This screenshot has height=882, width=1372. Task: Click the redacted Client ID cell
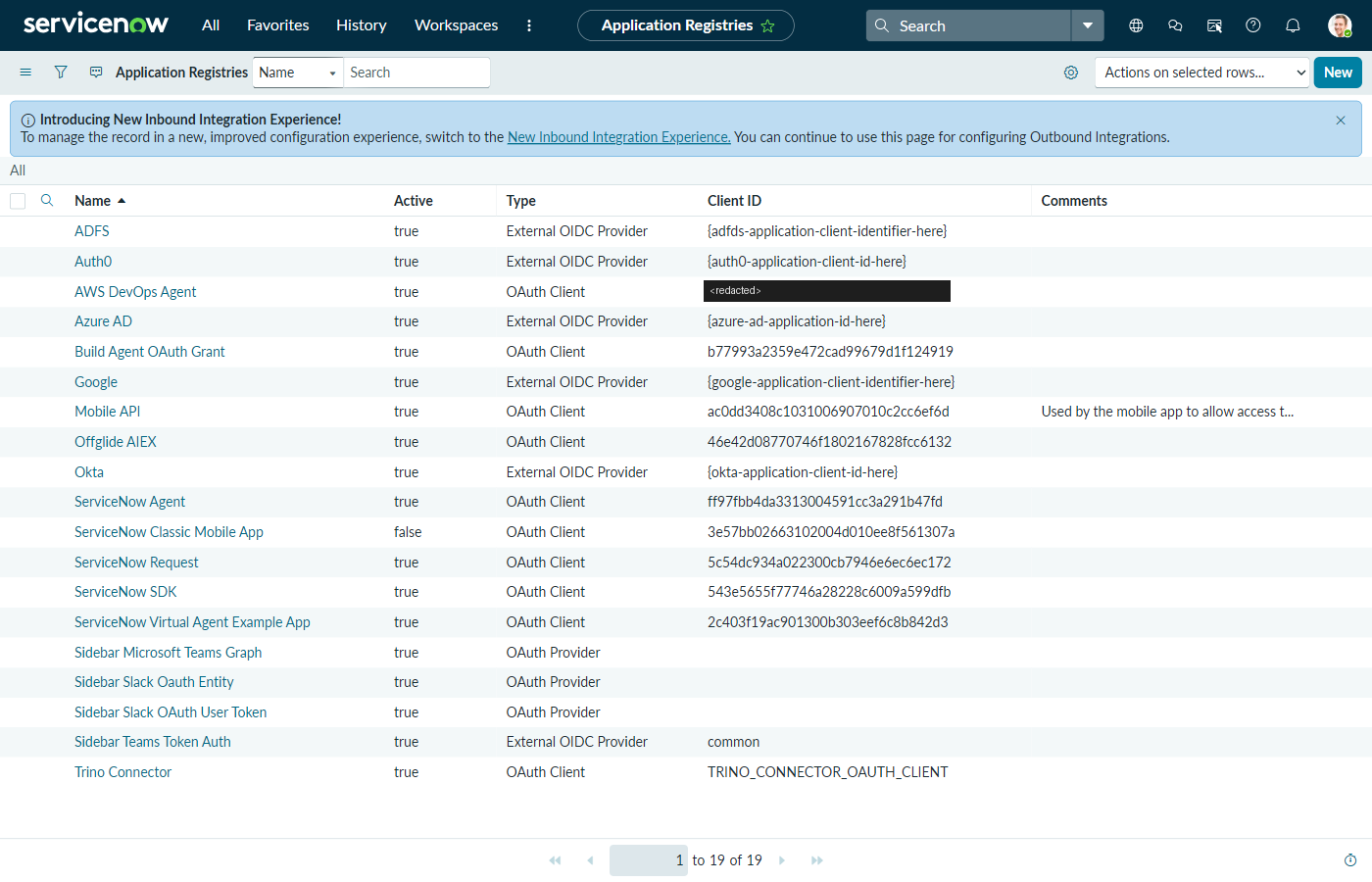pyautogui.click(x=827, y=291)
